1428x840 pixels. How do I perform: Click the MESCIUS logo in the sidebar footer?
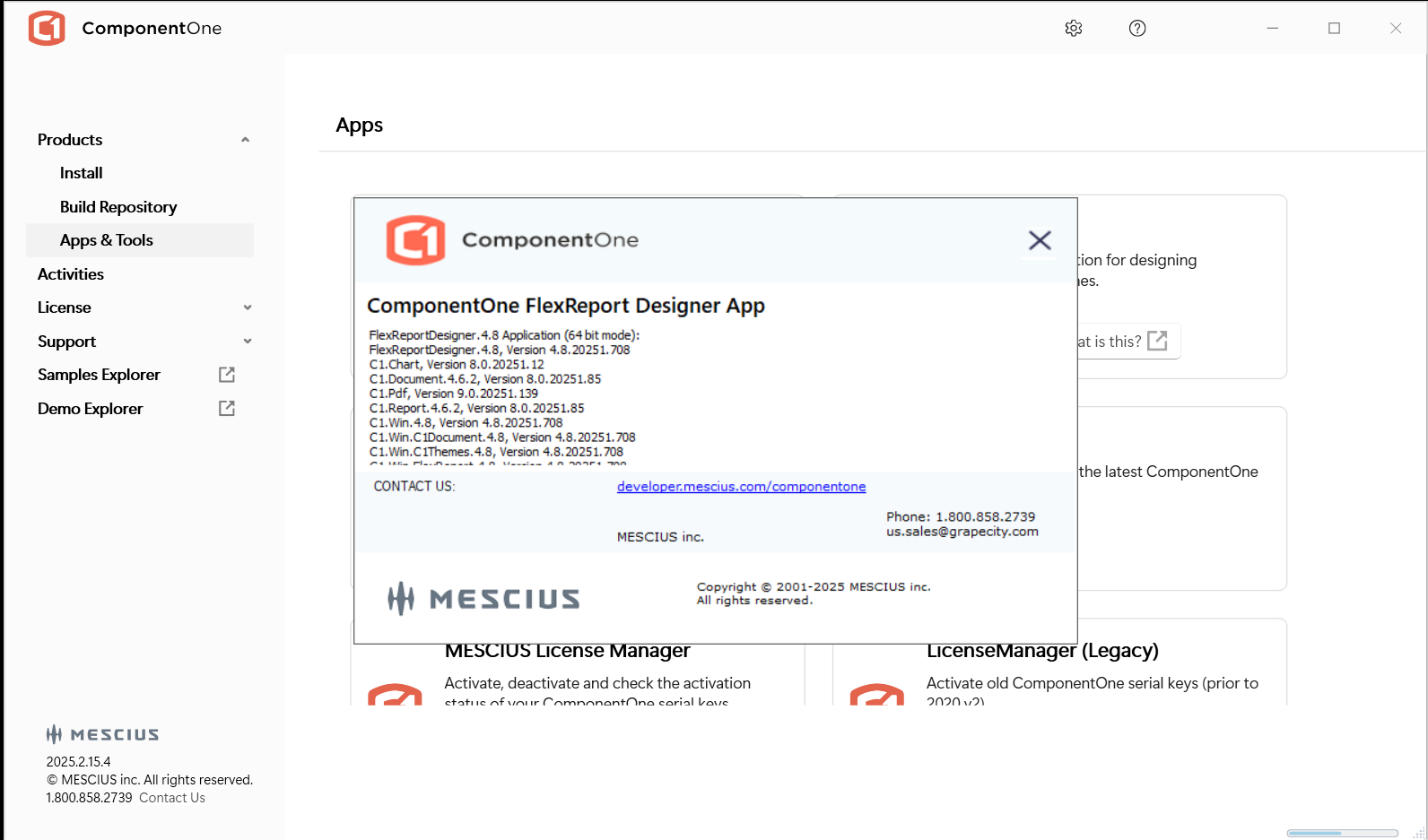tap(102, 734)
